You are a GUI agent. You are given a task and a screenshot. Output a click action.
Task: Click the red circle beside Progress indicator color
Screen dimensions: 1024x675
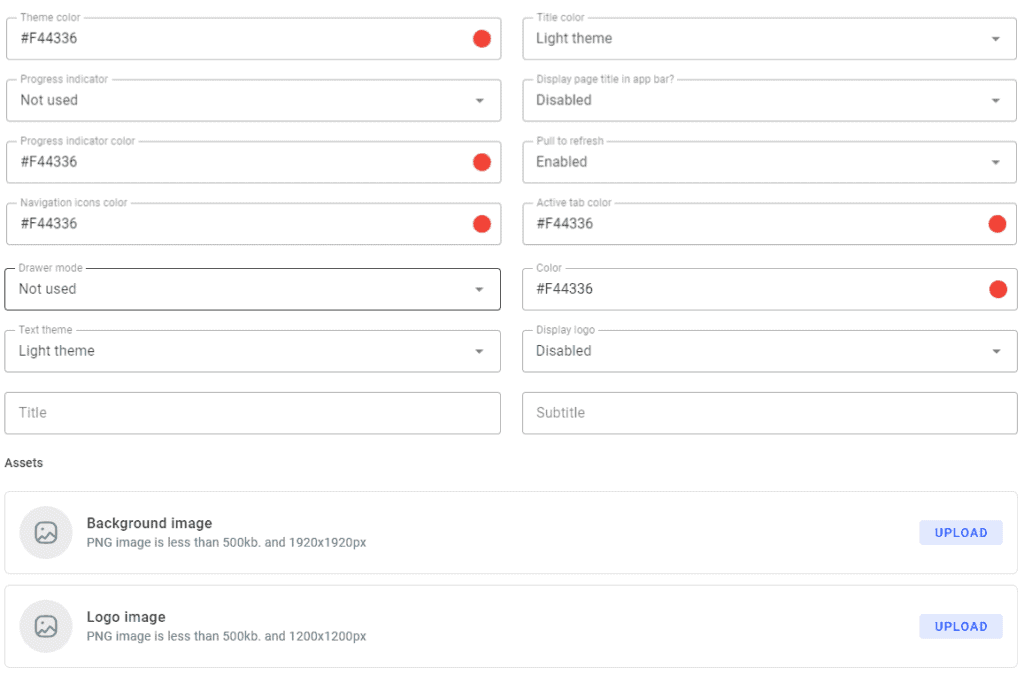pyautogui.click(x=481, y=162)
